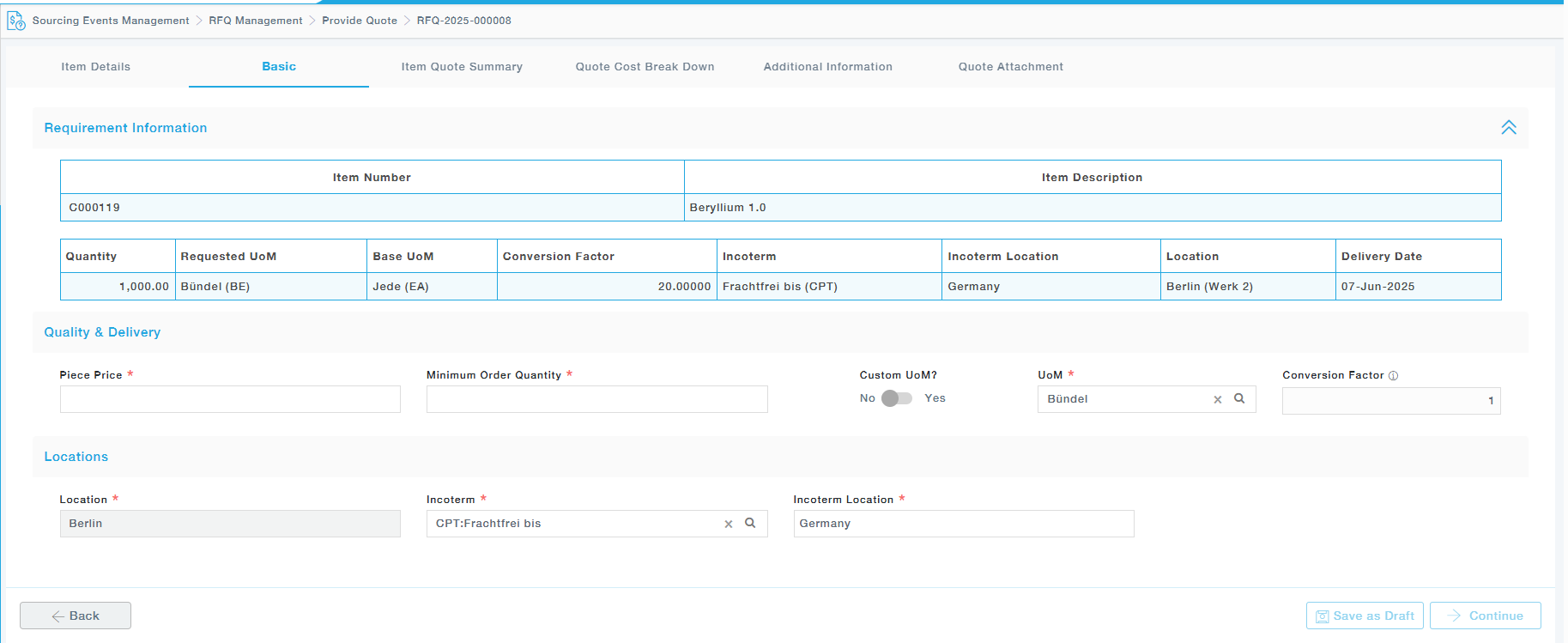Focus the Minimum Order Quantity field

pos(597,399)
